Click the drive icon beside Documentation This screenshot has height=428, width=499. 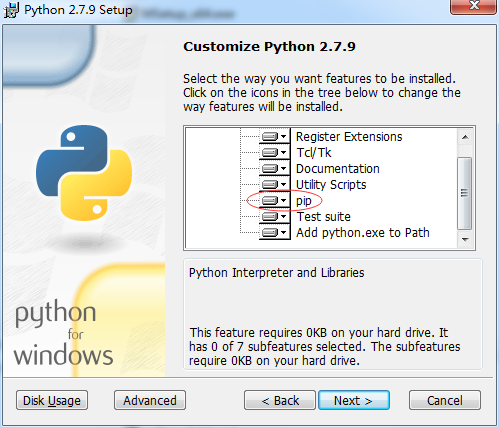(270, 169)
